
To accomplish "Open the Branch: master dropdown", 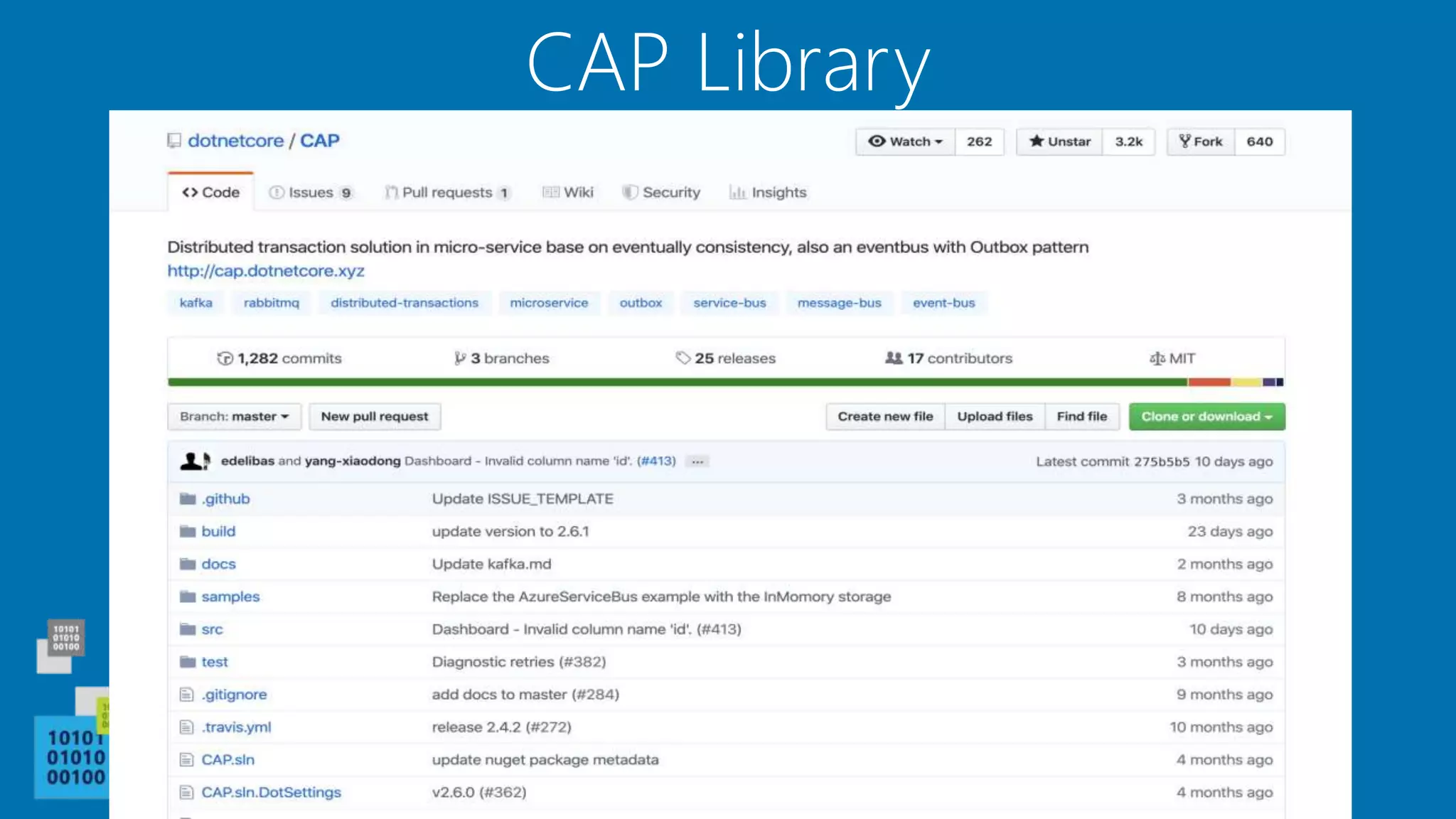I will (x=234, y=417).
